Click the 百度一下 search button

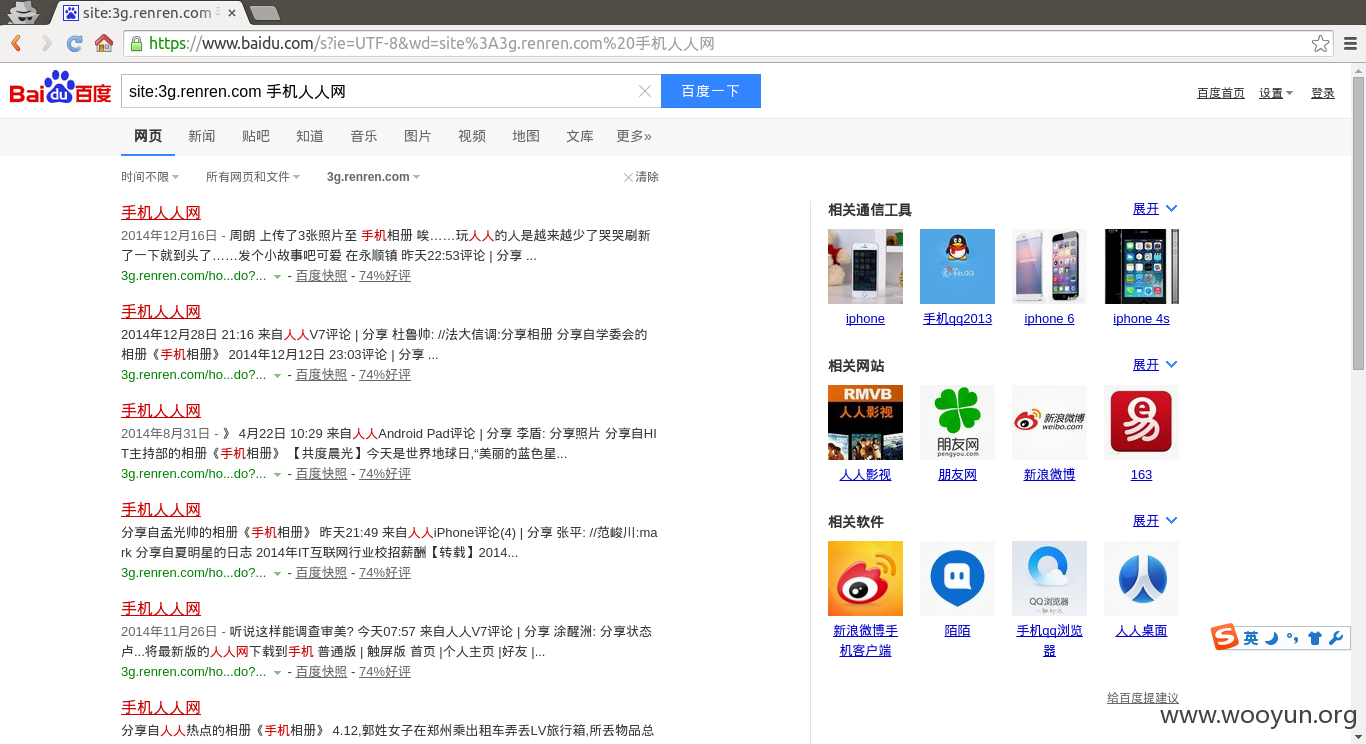[x=711, y=91]
